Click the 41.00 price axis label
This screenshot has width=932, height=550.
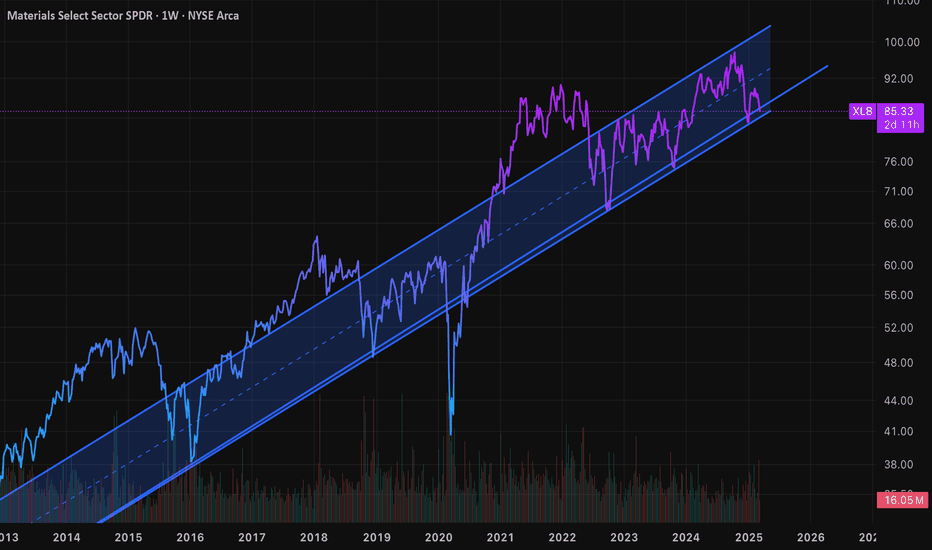pyautogui.click(x=899, y=432)
